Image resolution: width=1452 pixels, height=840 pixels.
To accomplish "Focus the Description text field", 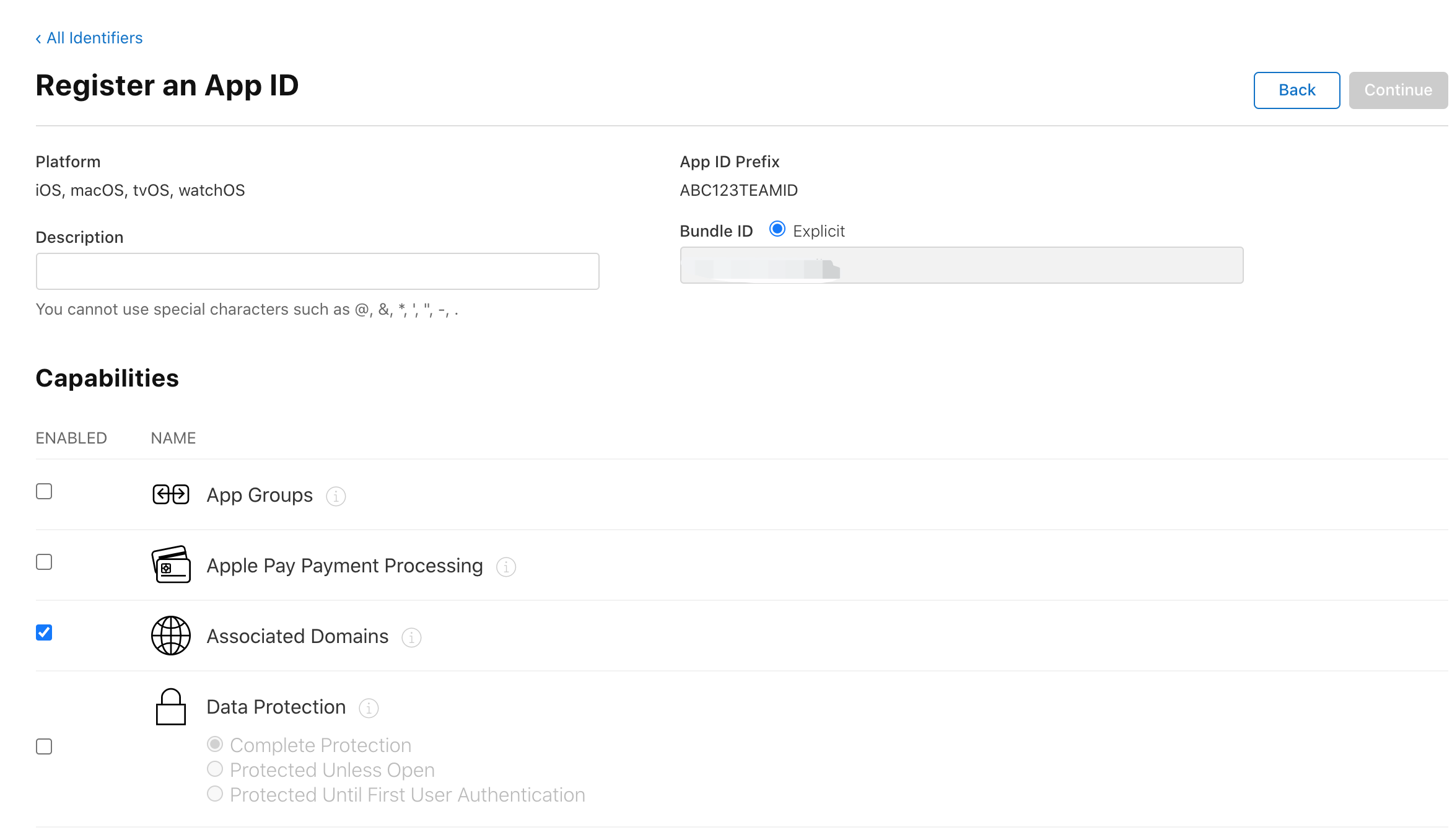I will pos(317,271).
